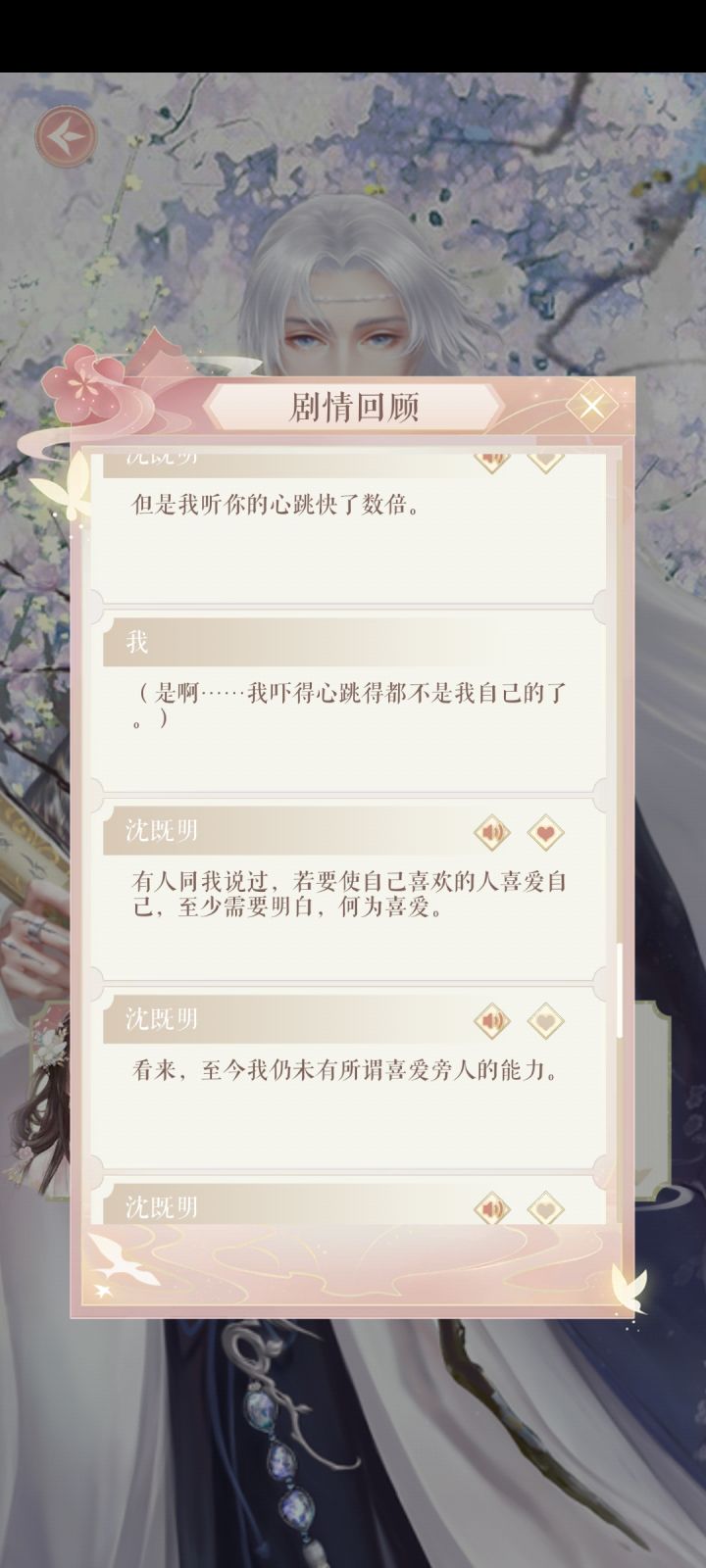
Task: Toggle the heart on the bottom-most 沈既明 entry
Action: [x=546, y=1209]
